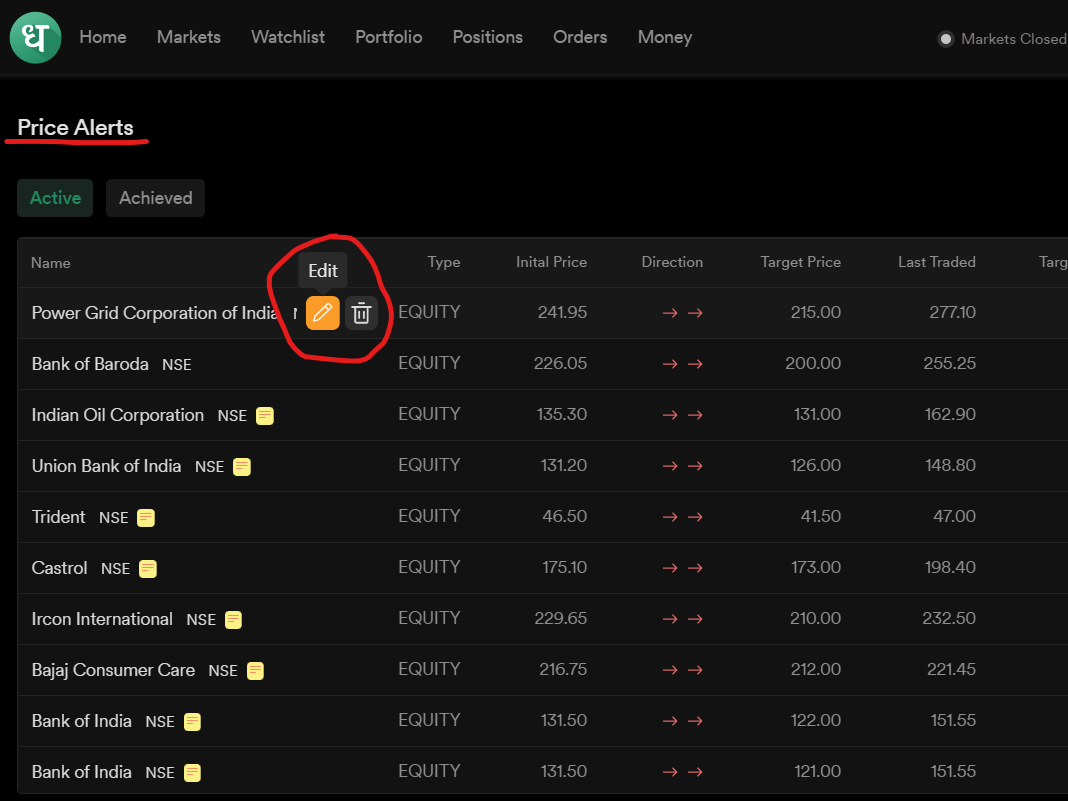Click the Indian Oil Corporation name
1068x801 pixels.
click(x=118, y=415)
